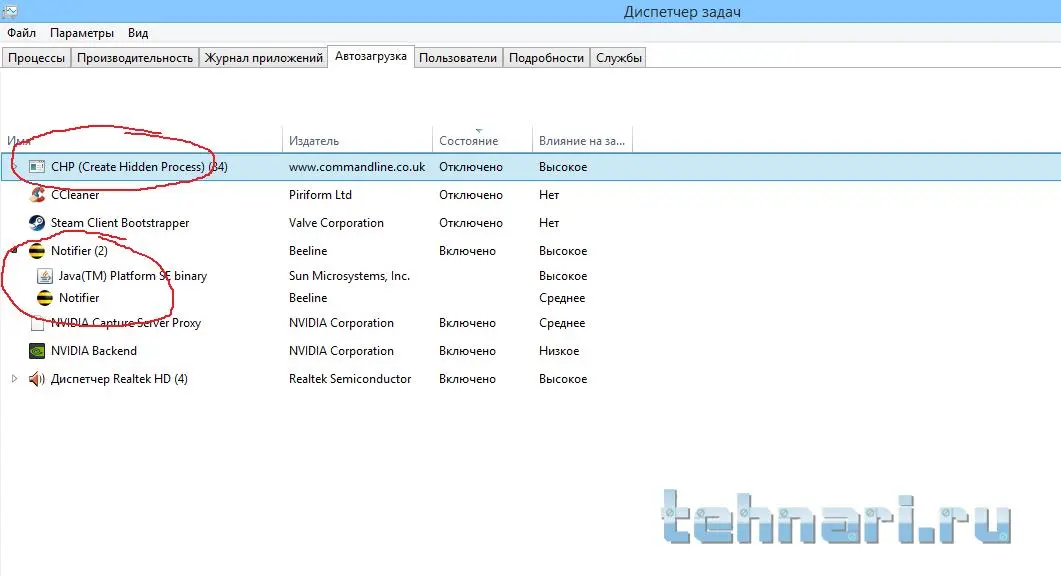The width and height of the screenshot is (1061, 576).
Task: Expand the CHP (Create Hidden Process) group
Action: pos(14,167)
